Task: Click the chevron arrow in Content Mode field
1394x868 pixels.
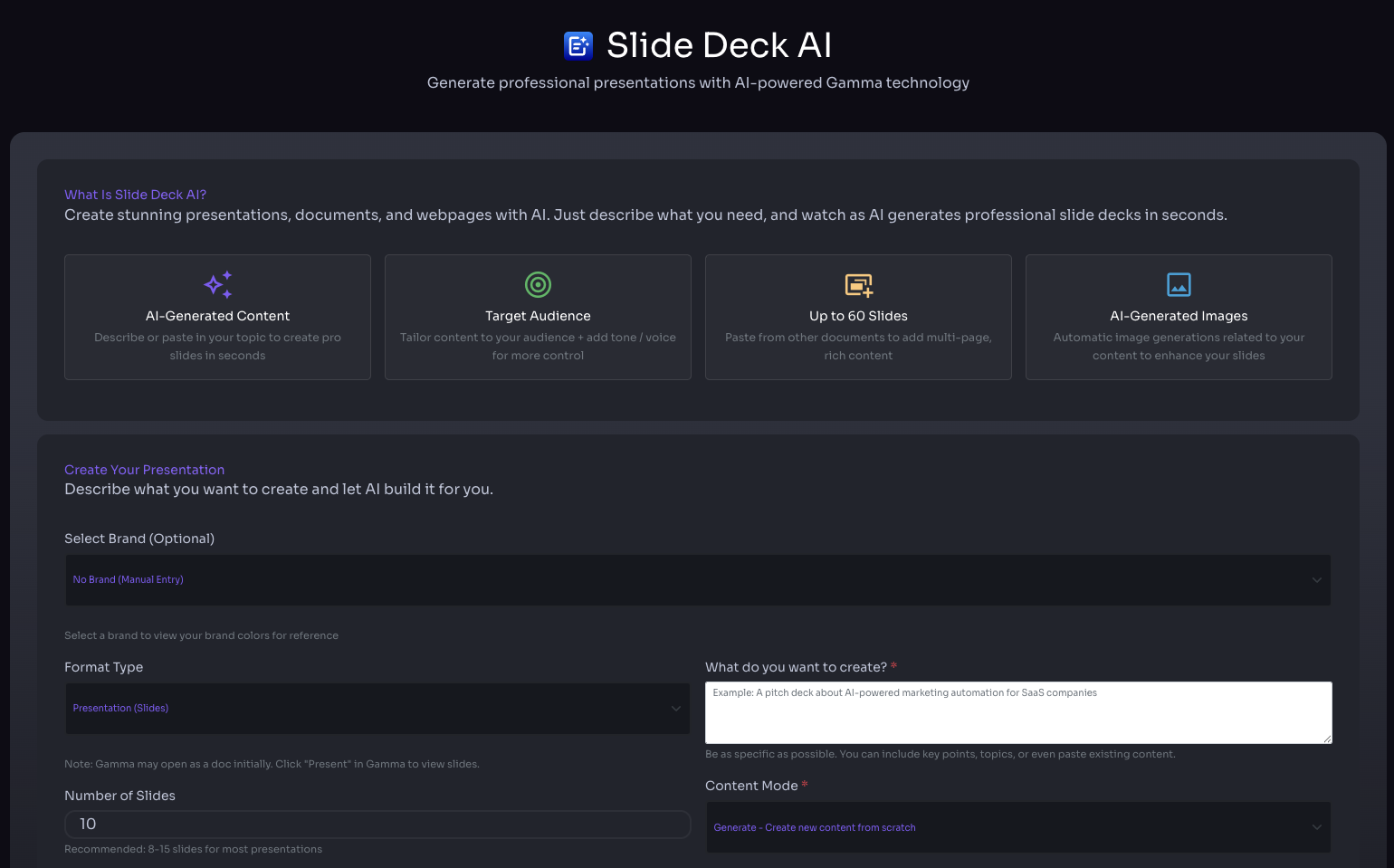Action: click(1316, 827)
